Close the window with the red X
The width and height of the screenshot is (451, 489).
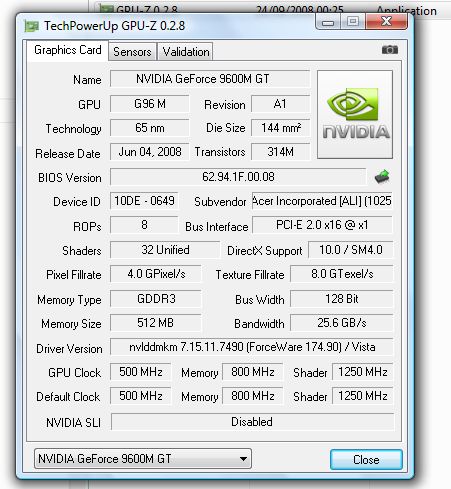386,22
